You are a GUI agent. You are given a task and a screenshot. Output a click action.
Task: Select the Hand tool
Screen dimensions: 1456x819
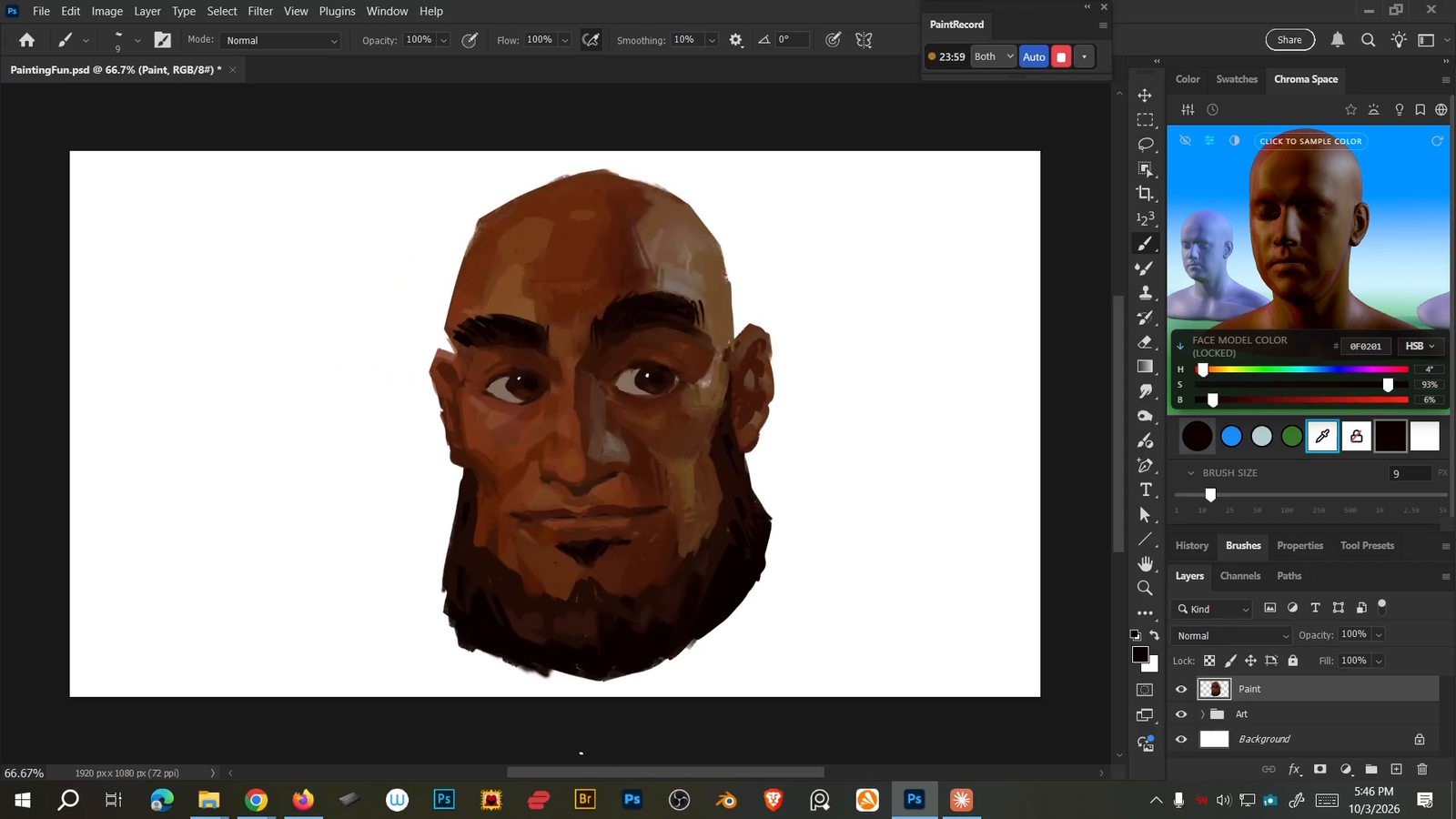[x=1145, y=563]
